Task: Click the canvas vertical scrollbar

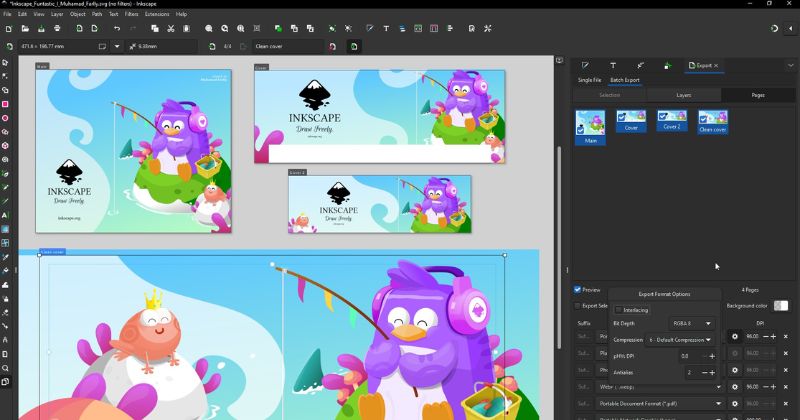Action: point(559,248)
